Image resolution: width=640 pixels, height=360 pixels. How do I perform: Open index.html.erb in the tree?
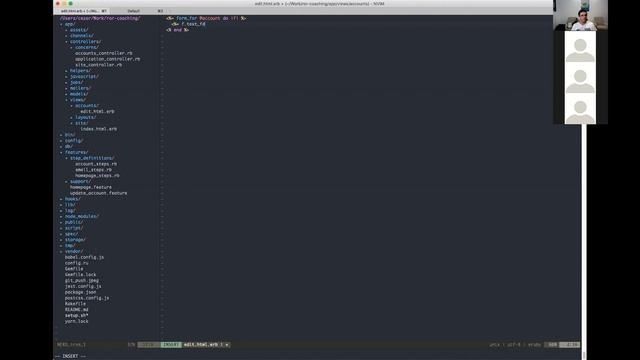(98, 129)
